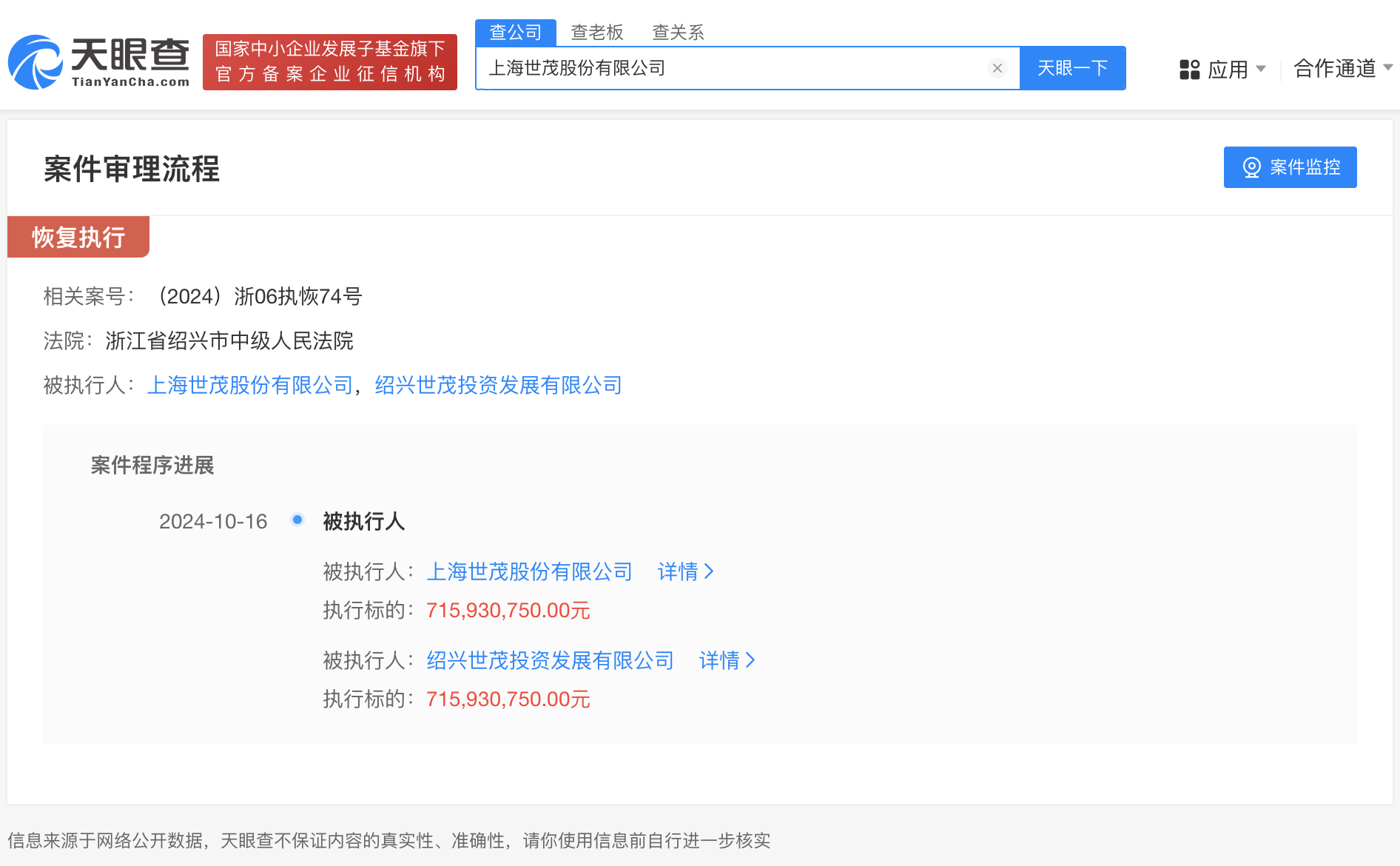Viewport: 1400px width, 866px height.
Task: Open the 应用 menu label
Action: 1228,70
